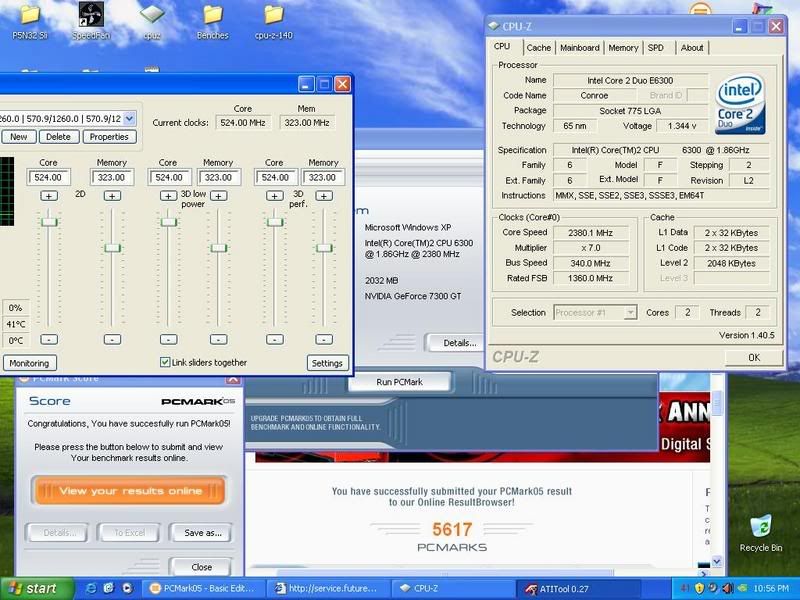Open the Windows Start menu

pos(36,589)
